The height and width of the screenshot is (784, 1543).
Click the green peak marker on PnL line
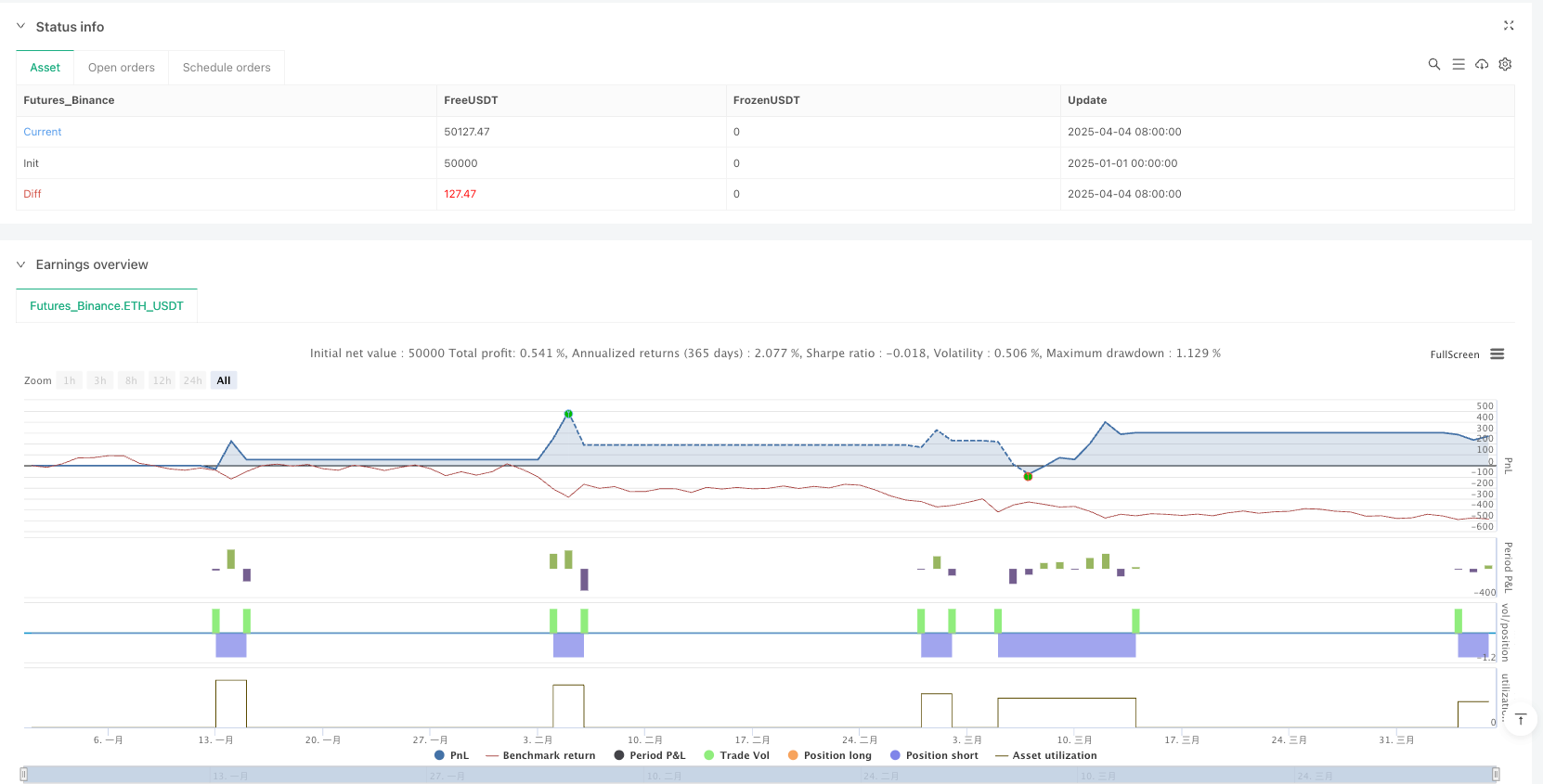coord(568,414)
